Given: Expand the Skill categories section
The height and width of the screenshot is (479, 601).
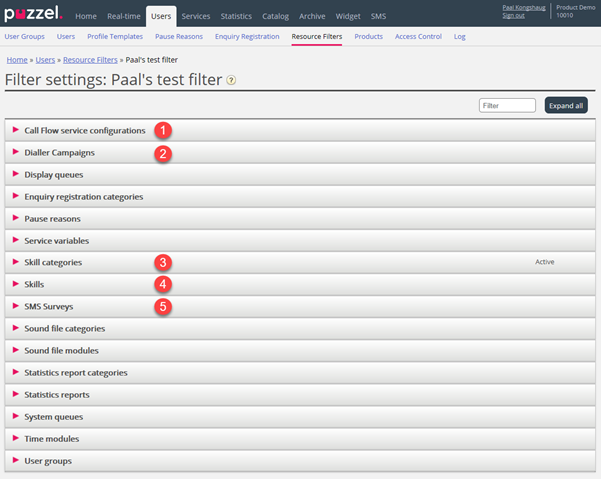Looking at the screenshot, I should 53,262.
